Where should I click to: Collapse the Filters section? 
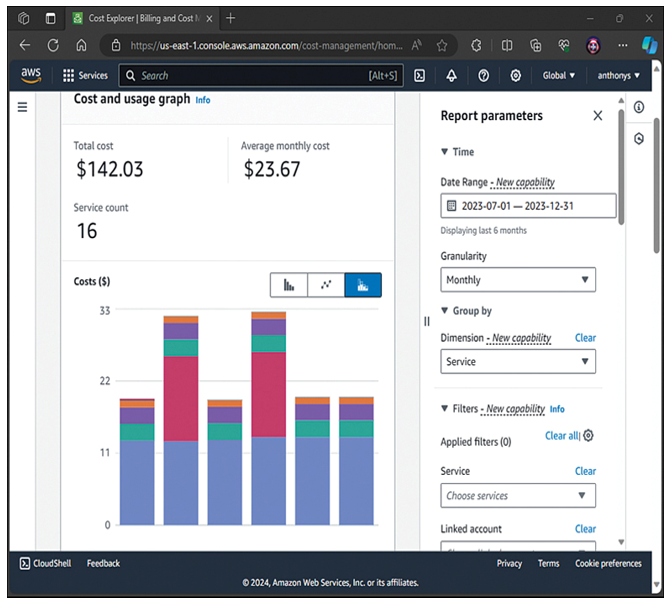[x=444, y=408]
